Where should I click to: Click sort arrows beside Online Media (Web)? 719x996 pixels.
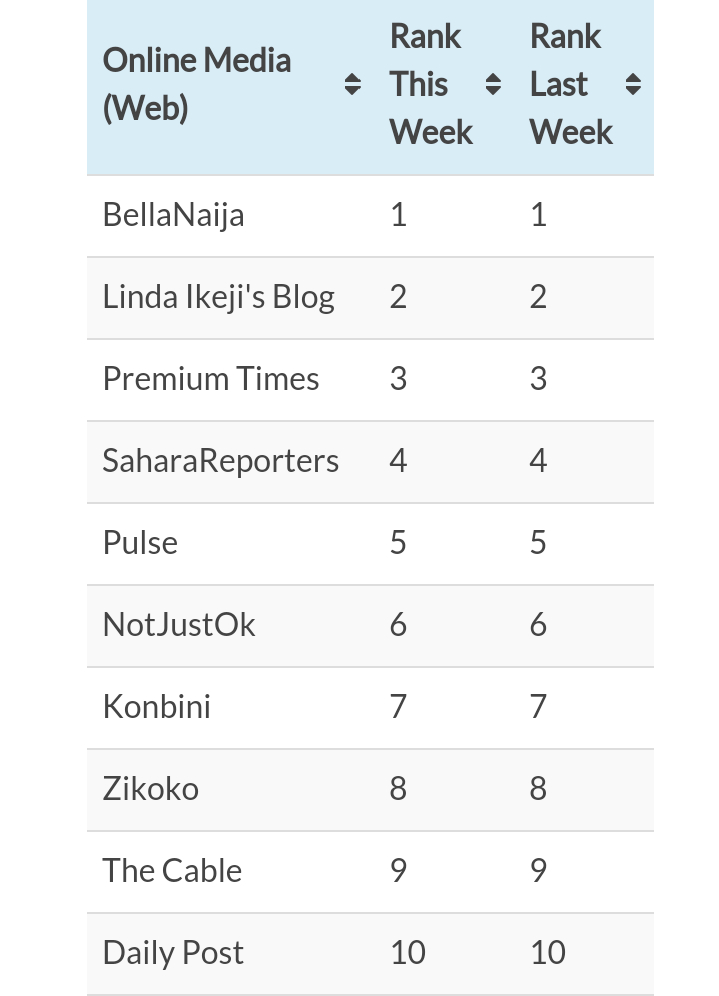(x=353, y=84)
